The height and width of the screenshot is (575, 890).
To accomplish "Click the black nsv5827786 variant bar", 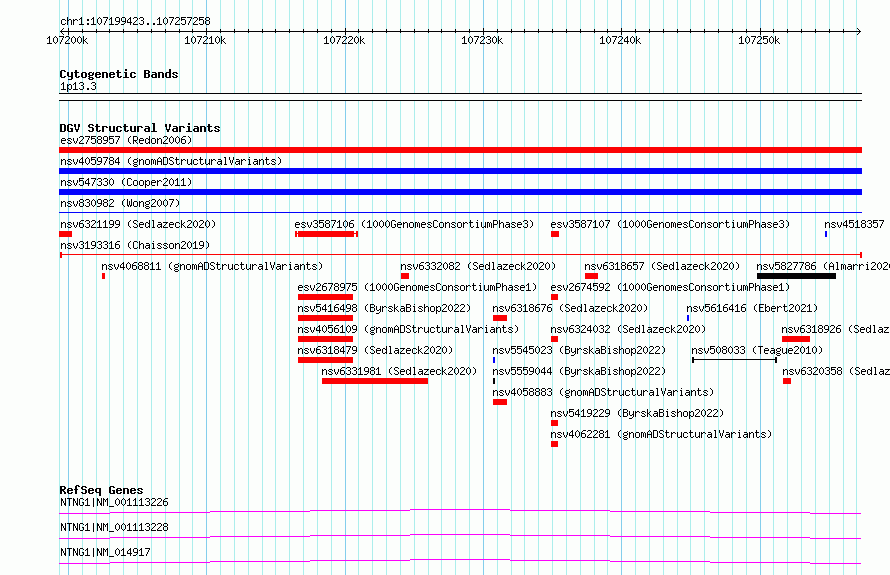I will (x=796, y=276).
